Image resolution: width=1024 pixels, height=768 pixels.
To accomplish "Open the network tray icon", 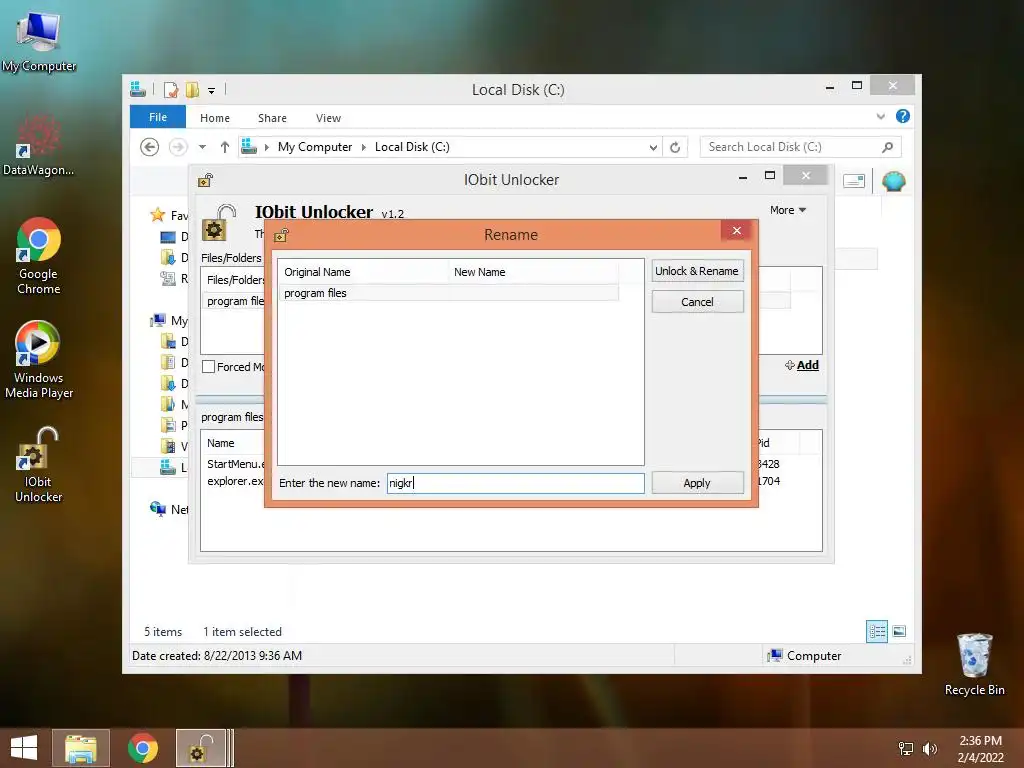I will coord(906,748).
